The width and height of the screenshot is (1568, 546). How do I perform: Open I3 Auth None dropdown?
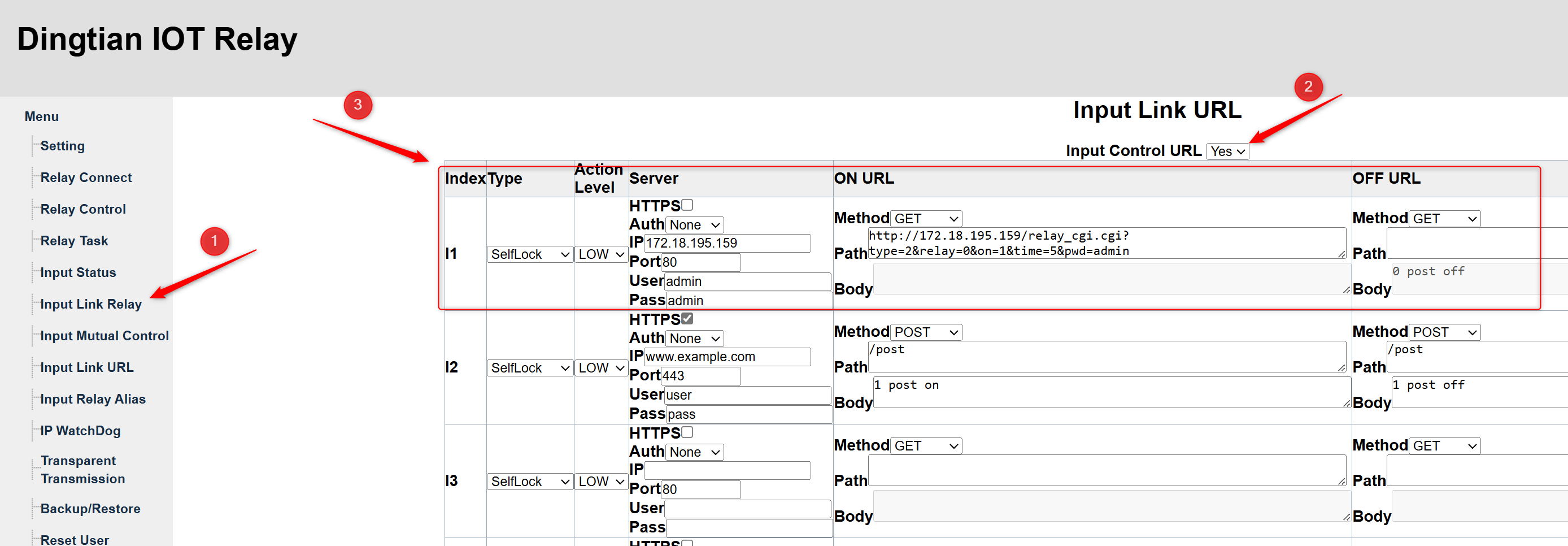click(695, 452)
